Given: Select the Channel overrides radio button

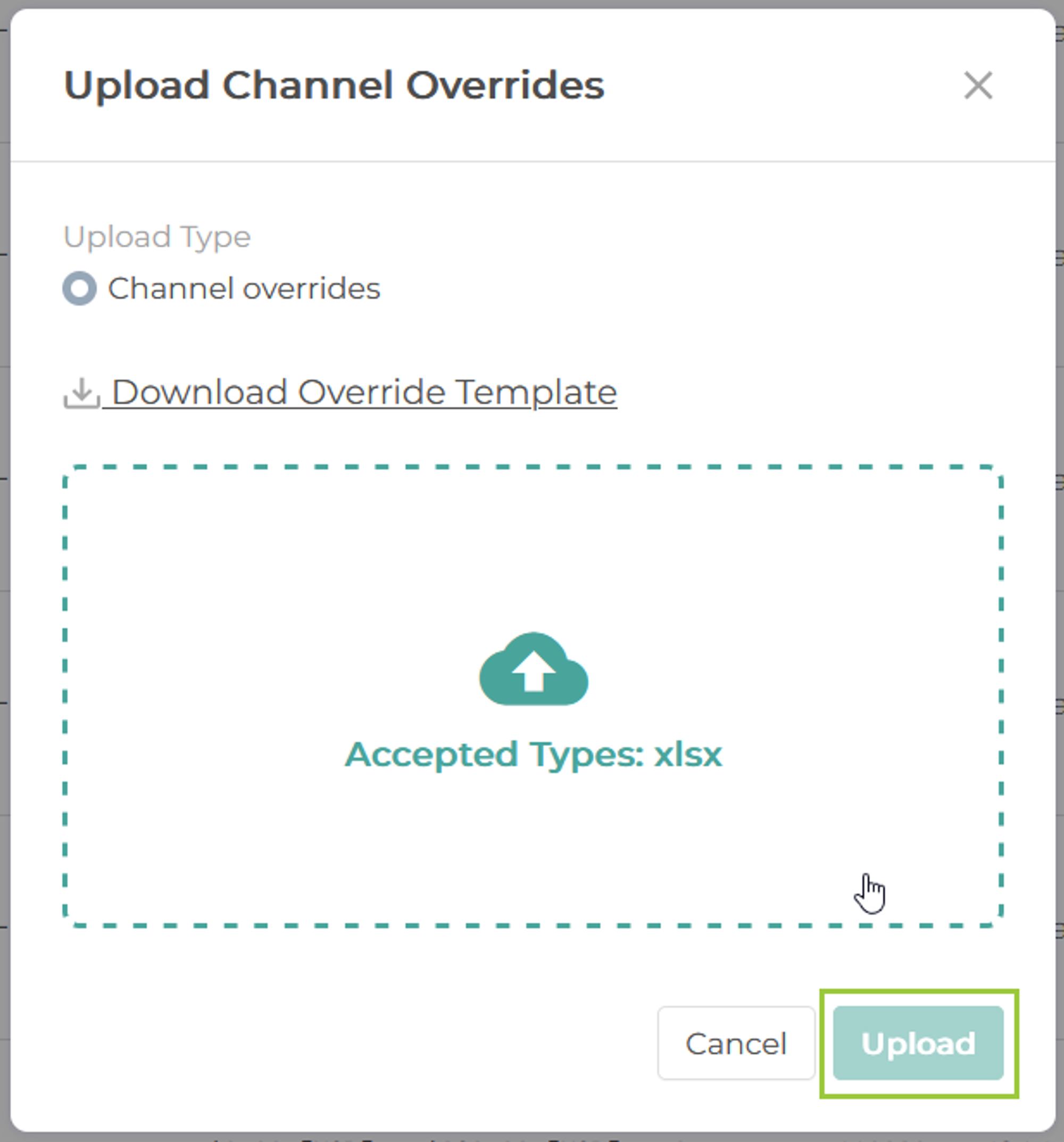Looking at the screenshot, I should click(79, 288).
